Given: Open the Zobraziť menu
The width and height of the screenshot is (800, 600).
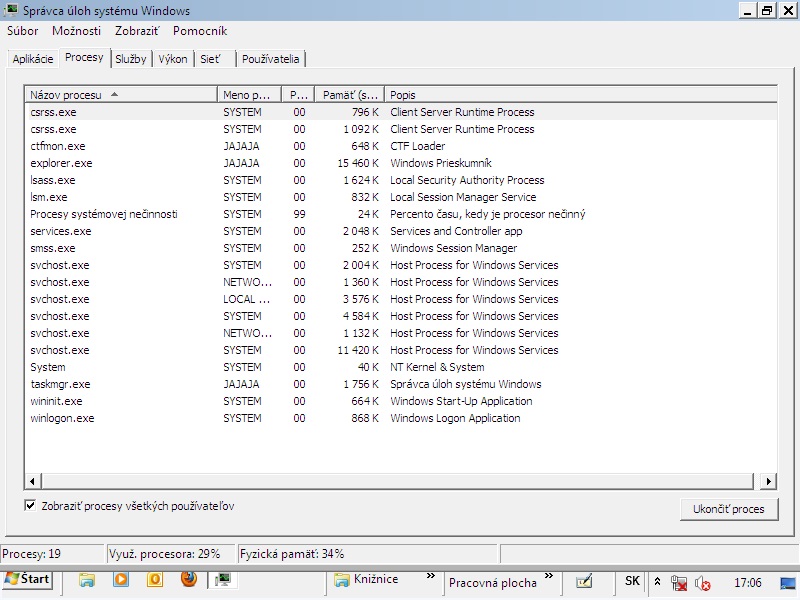Looking at the screenshot, I should point(137,31).
